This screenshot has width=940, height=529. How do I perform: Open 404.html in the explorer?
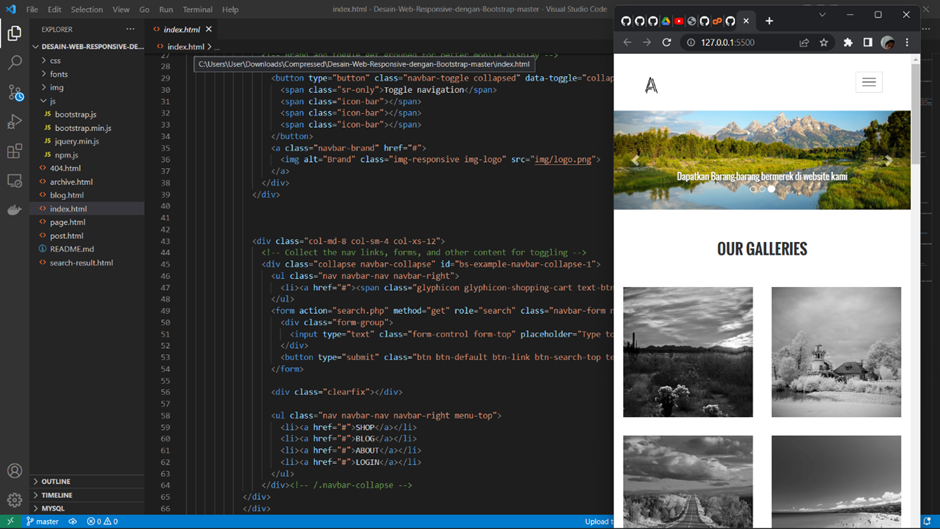pos(65,169)
